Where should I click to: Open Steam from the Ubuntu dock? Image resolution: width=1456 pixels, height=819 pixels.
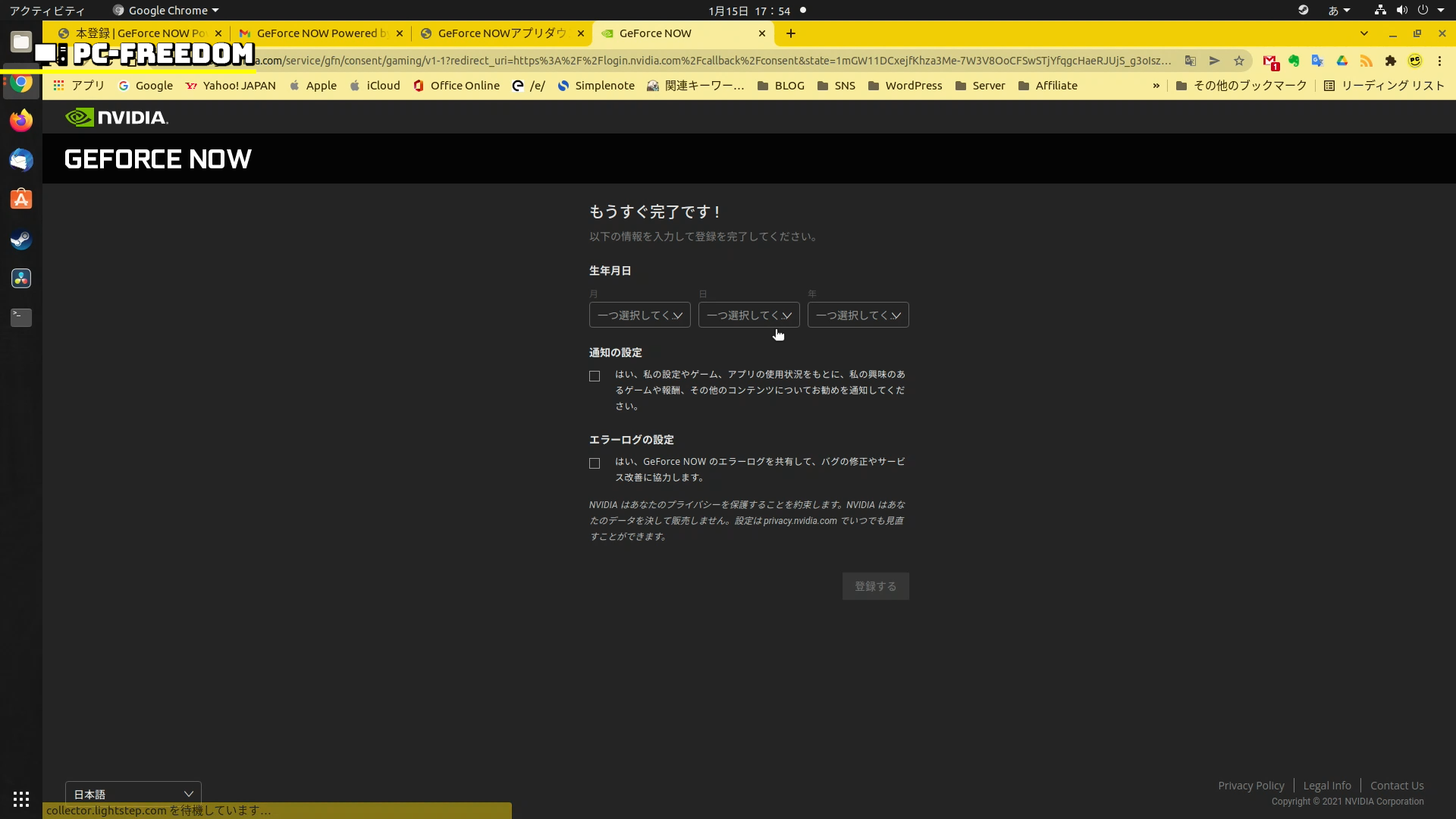[21, 240]
